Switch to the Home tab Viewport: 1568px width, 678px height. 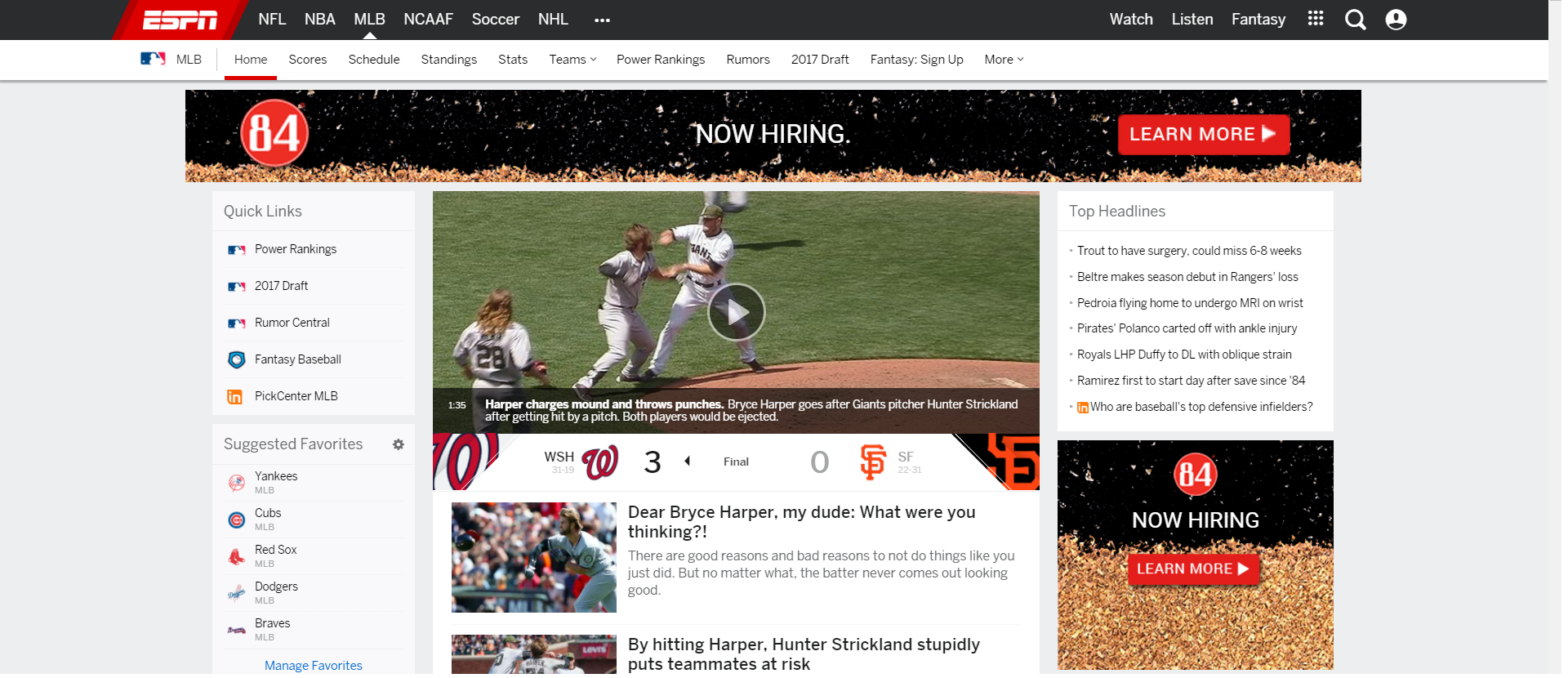point(251,60)
